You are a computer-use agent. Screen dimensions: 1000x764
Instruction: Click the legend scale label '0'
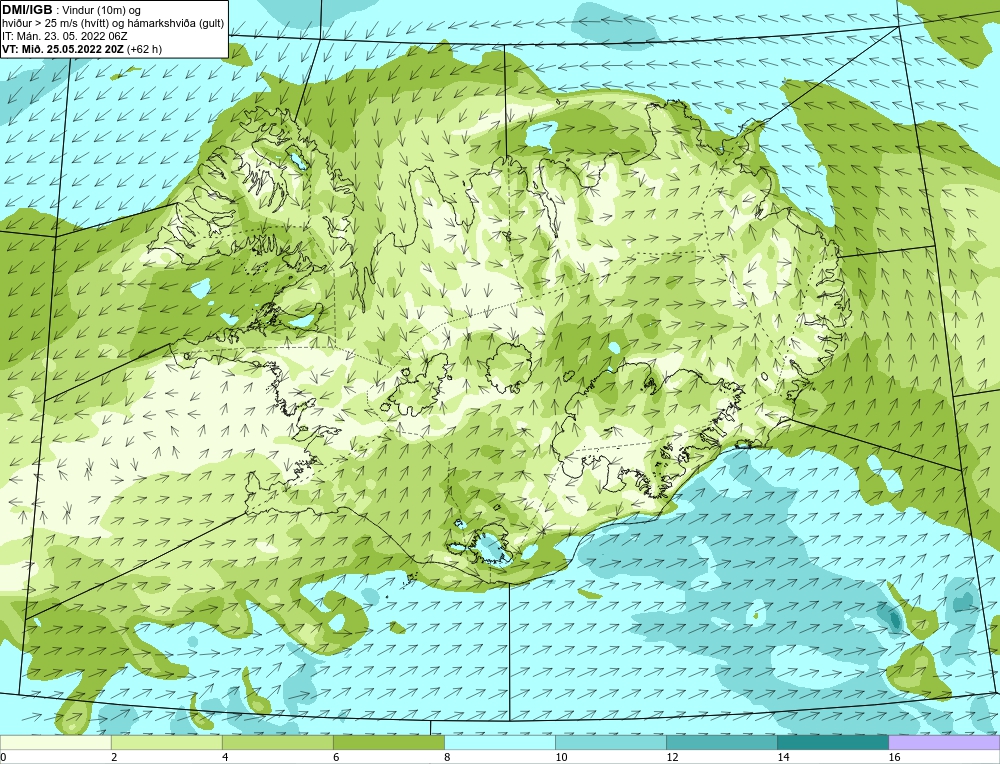[x=3, y=758]
